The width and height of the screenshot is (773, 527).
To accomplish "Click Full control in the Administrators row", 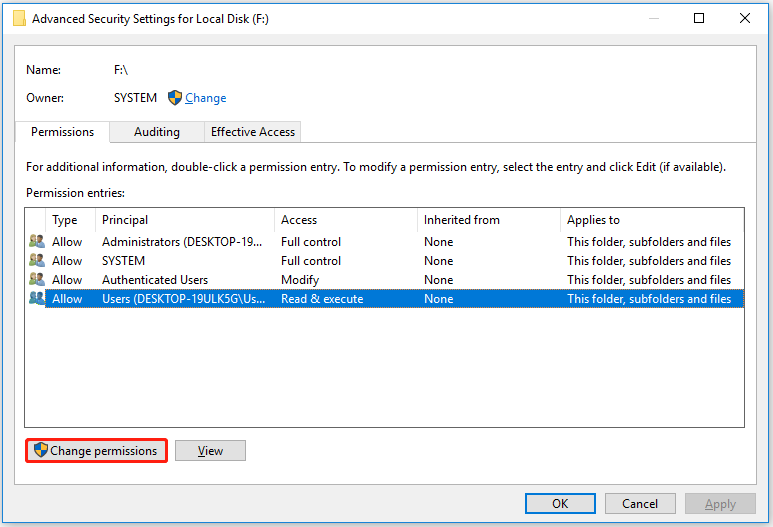I will pos(311,242).
